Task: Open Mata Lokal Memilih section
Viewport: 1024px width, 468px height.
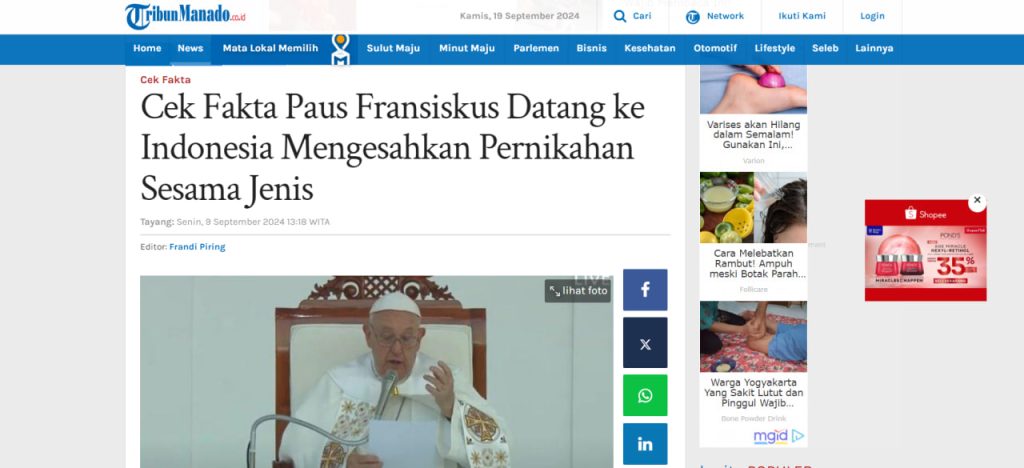Action: click(270, 48)
